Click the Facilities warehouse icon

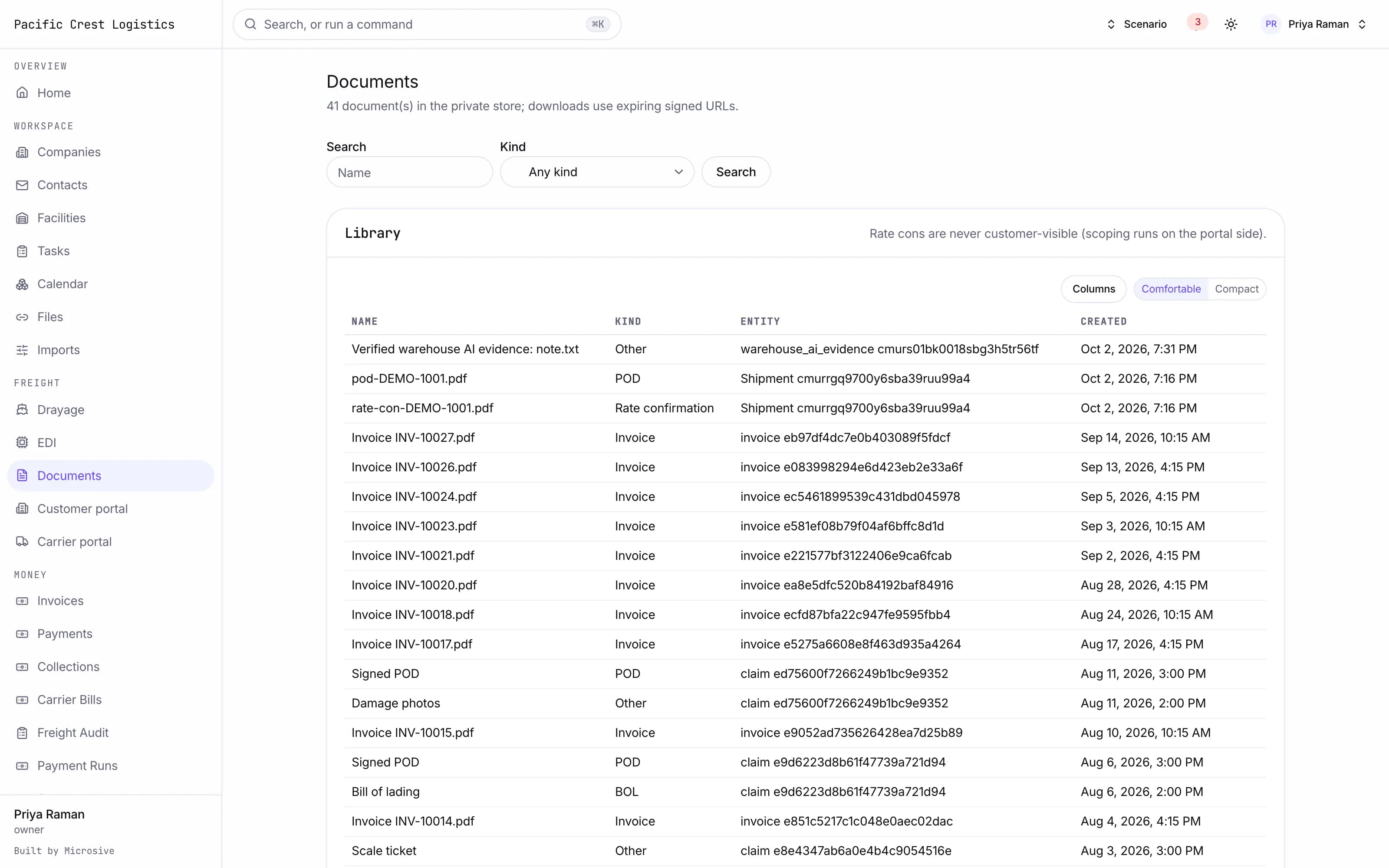pos(22,218)
